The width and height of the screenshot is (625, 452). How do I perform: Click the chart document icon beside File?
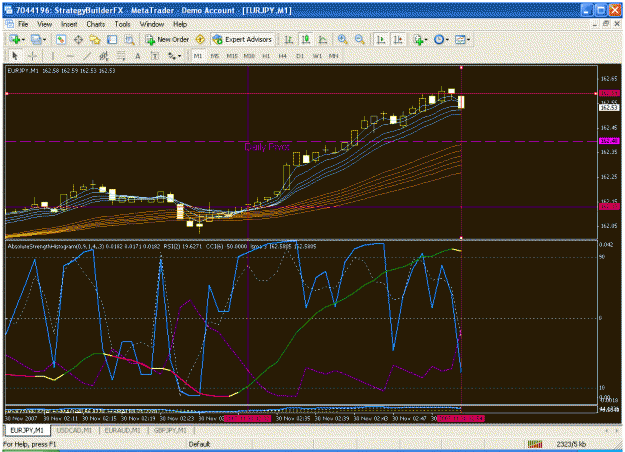[10, 24]
